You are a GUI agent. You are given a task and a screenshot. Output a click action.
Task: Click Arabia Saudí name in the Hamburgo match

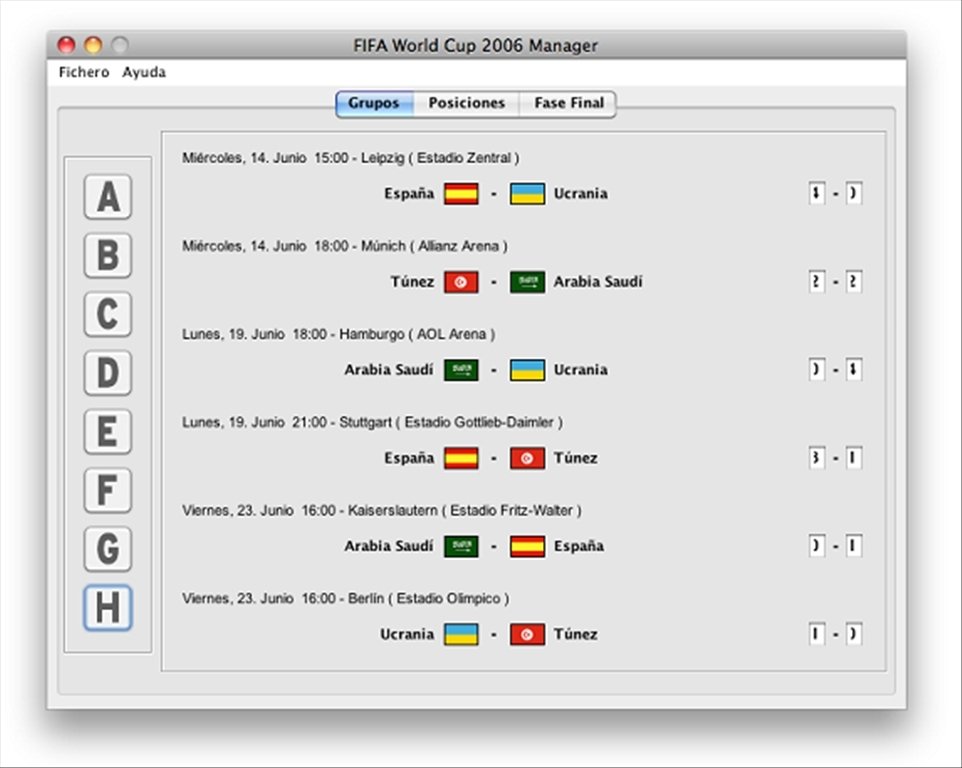pyautogui.click(x=389, y=370)
